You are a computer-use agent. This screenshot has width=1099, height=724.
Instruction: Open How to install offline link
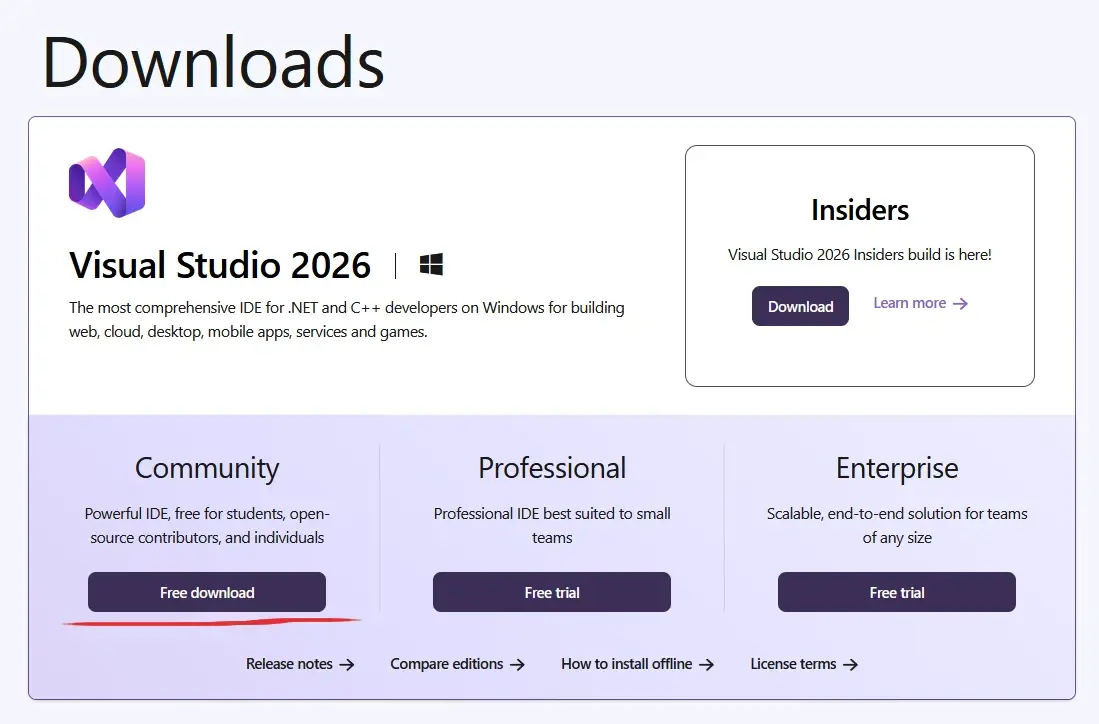point(638,664)
